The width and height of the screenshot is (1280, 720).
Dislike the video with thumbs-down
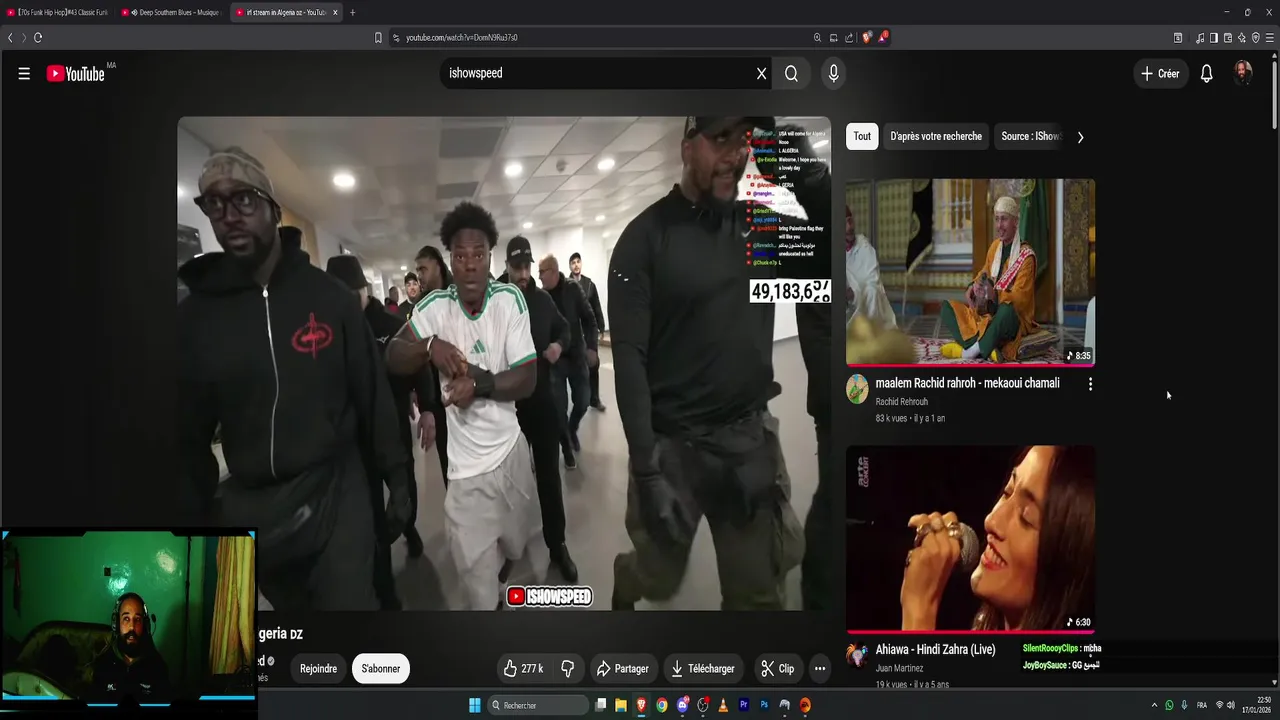tap(567, 668)
